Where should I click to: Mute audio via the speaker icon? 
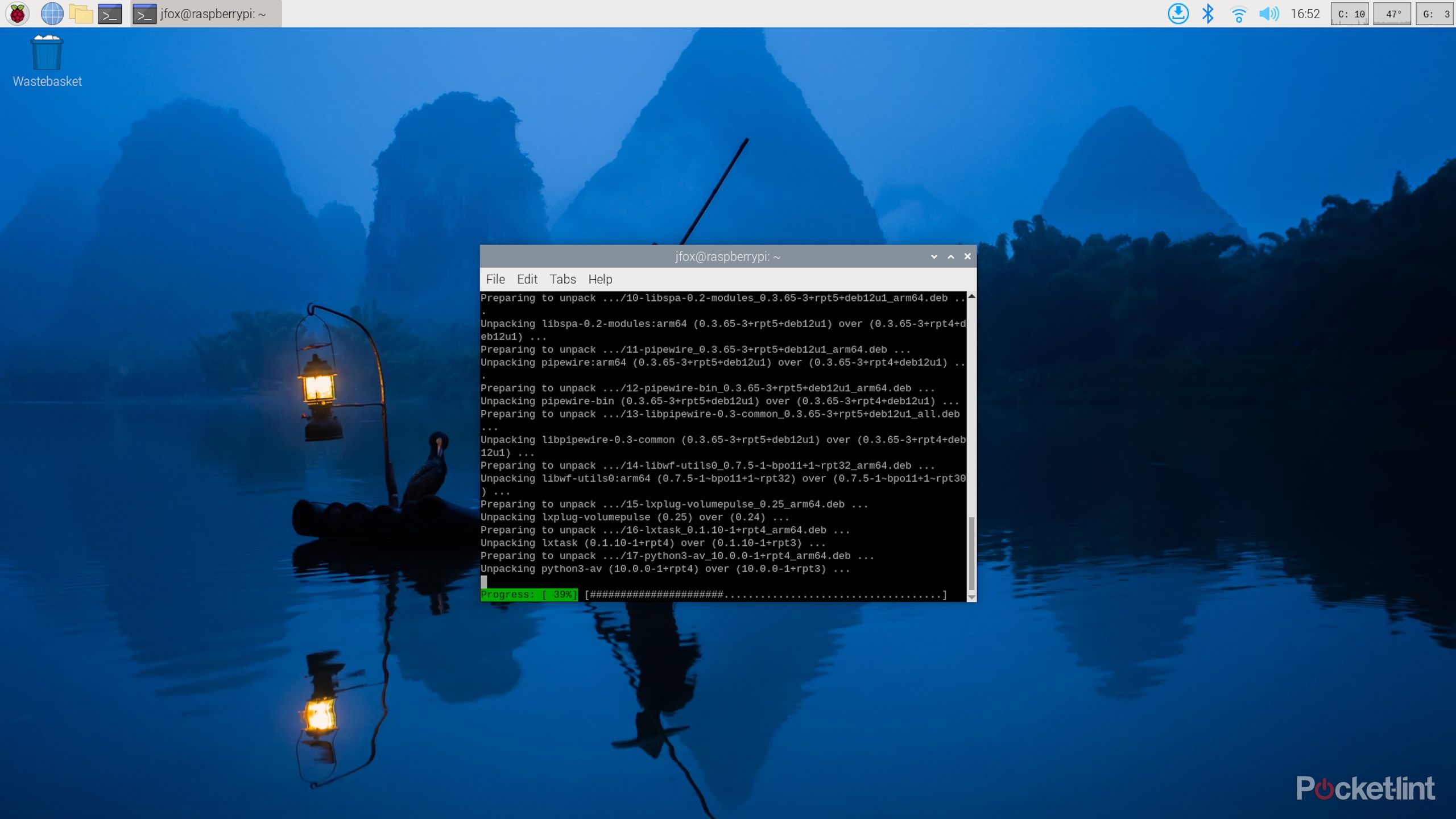[x=1269, y=13]
